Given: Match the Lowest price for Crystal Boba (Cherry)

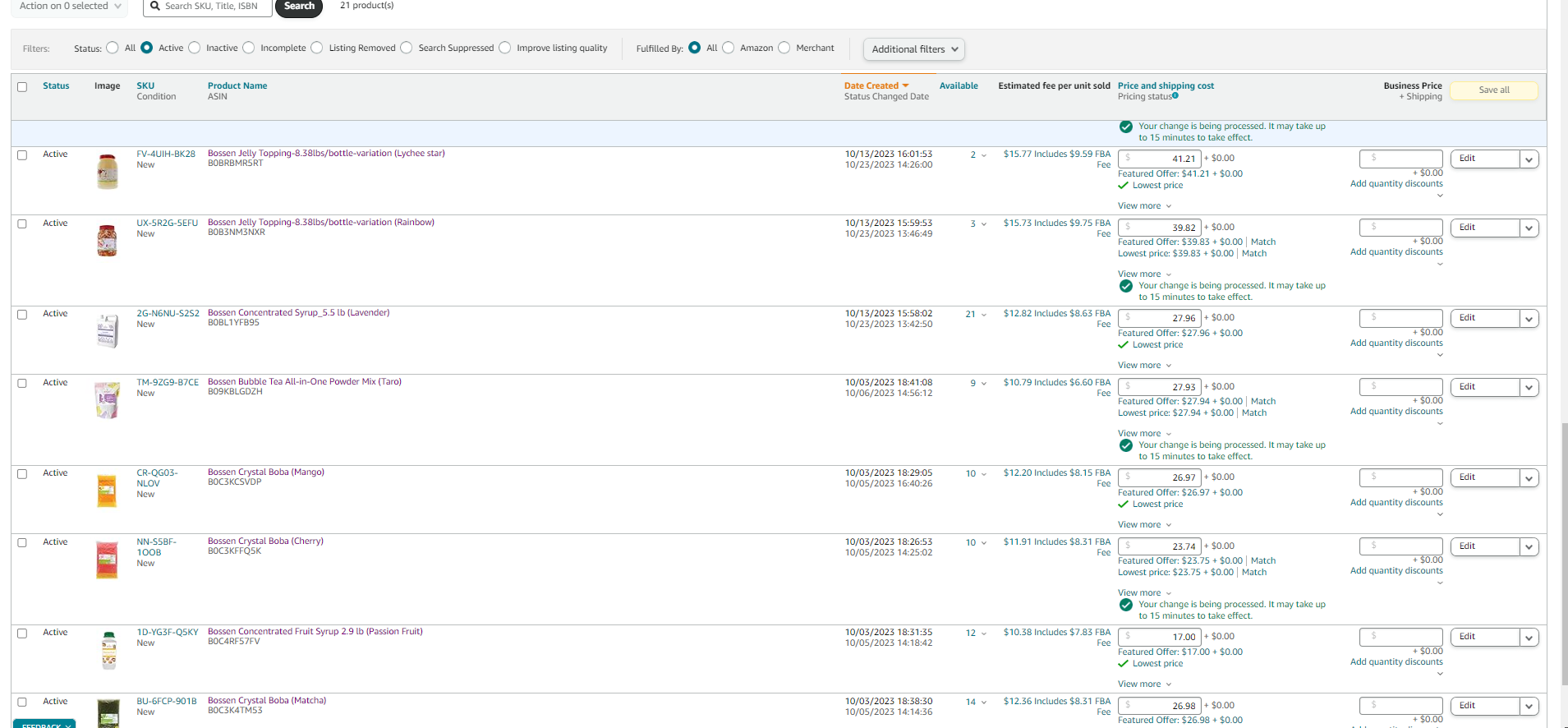Looking at the screenshot, I should tap(1254, 573).
